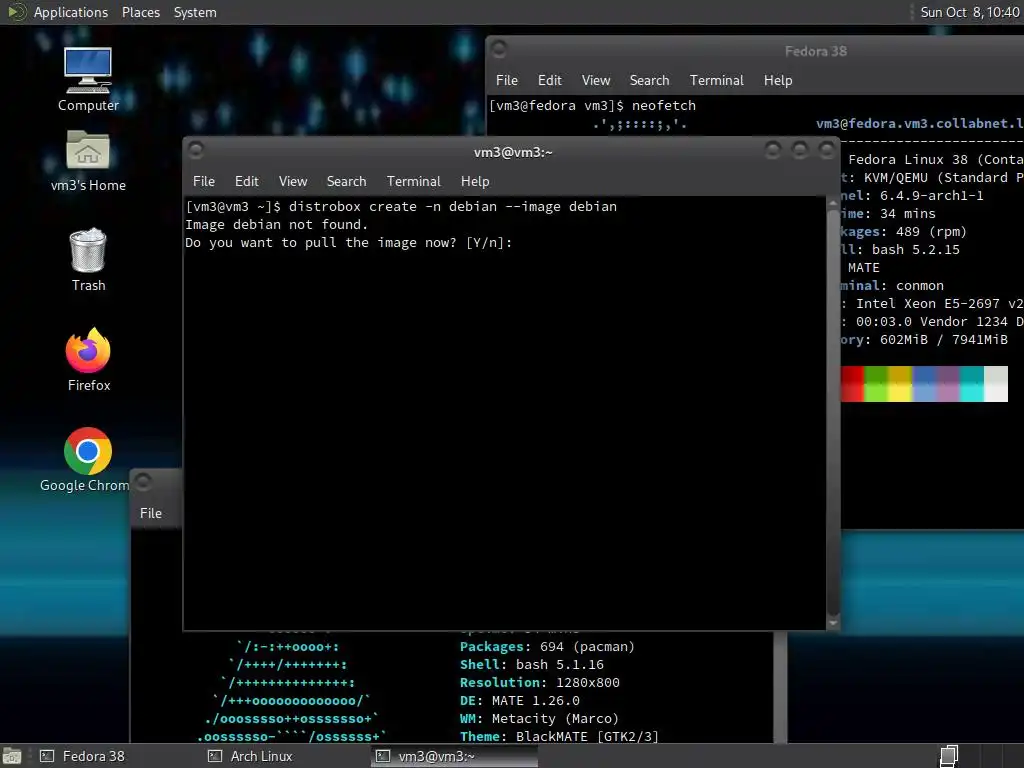
Task: Launch Google Chrome from the desktop
Action: (85, 460)
